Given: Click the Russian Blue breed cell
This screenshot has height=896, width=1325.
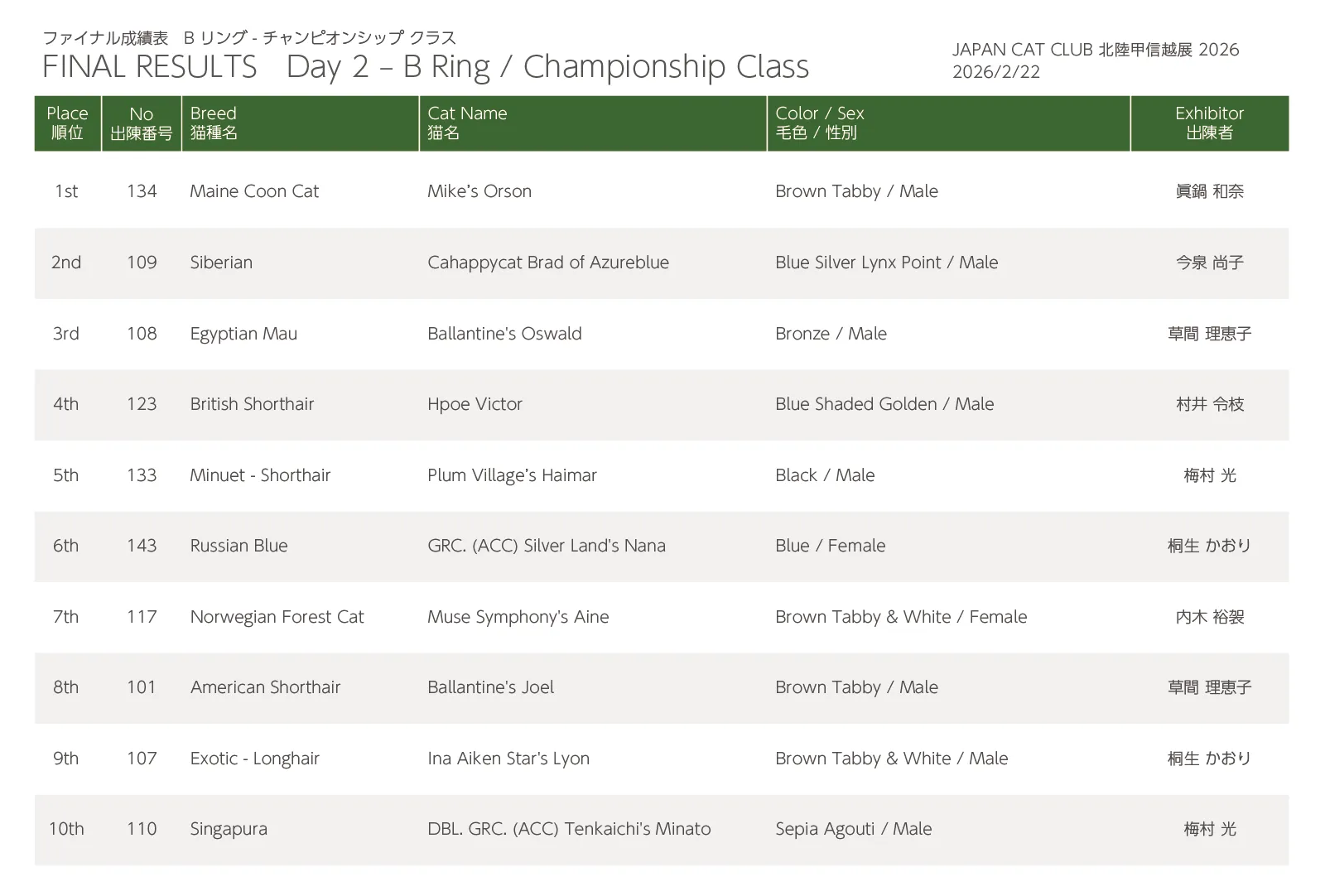Looking at the screenshot, I should pyautogui.click(x=238, y=546).
